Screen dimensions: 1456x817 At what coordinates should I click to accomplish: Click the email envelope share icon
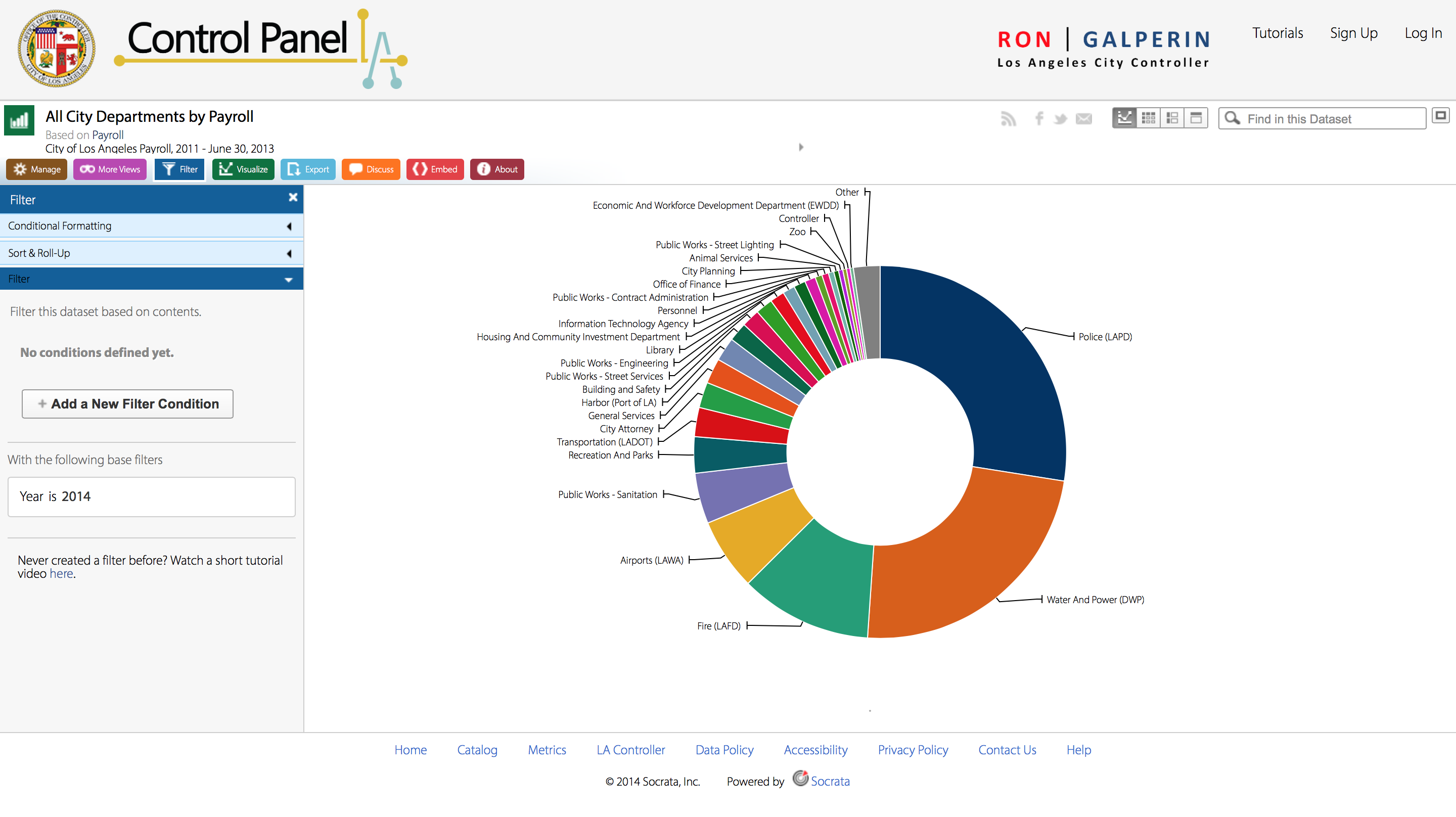tap(1083, 119)
